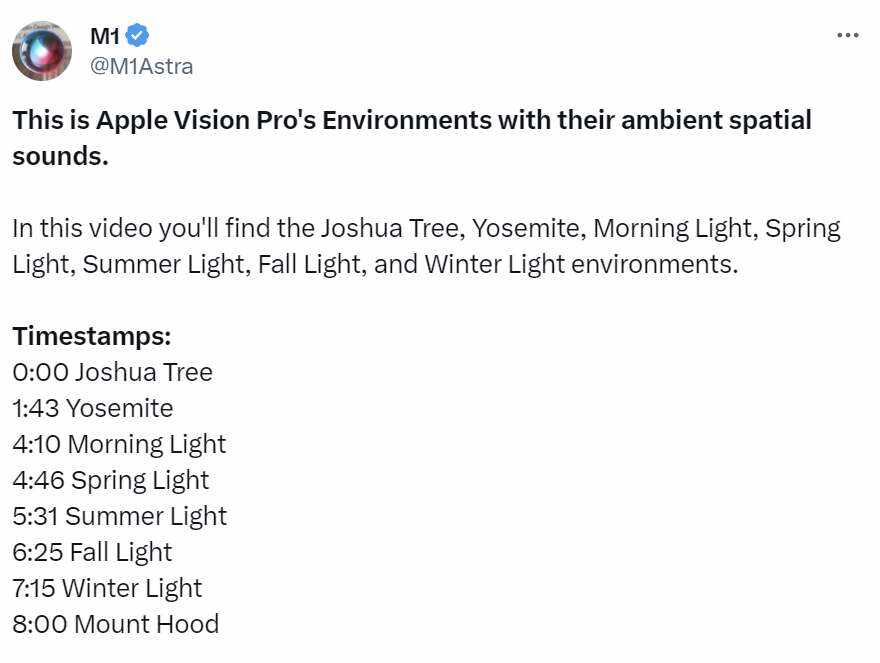Viewport: 880px width, 663px height.
Task: Seek to the 4:10 timestamp
Action: tap(37, 444)
